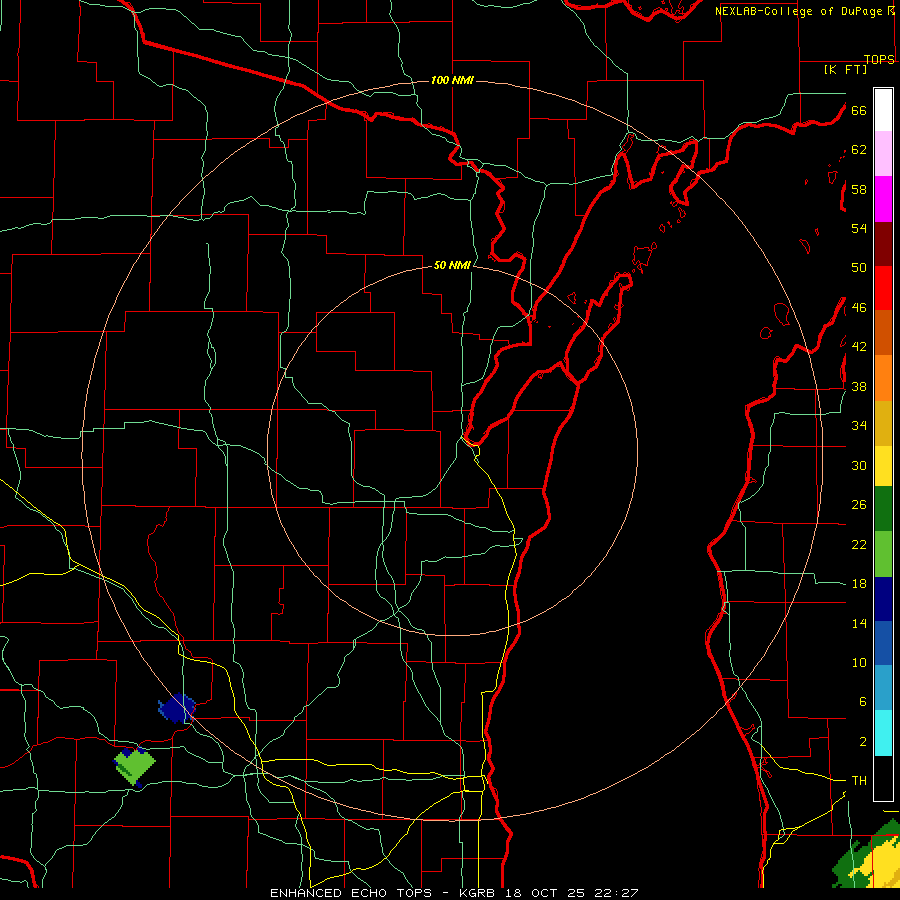Image resolution: width=900 pixels, height=900 pixels.
Task: Click the KGRB station identifier in caption
Action: (x=479, y=893)
